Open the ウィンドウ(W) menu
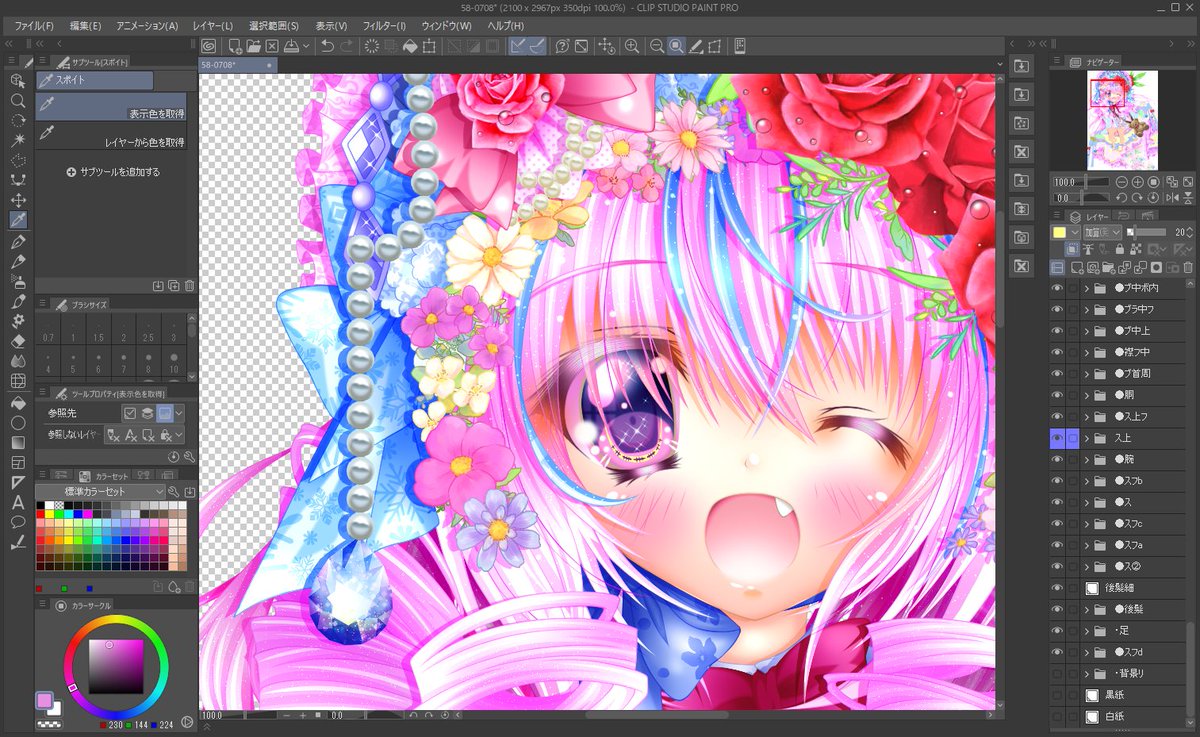 [446, 25]
